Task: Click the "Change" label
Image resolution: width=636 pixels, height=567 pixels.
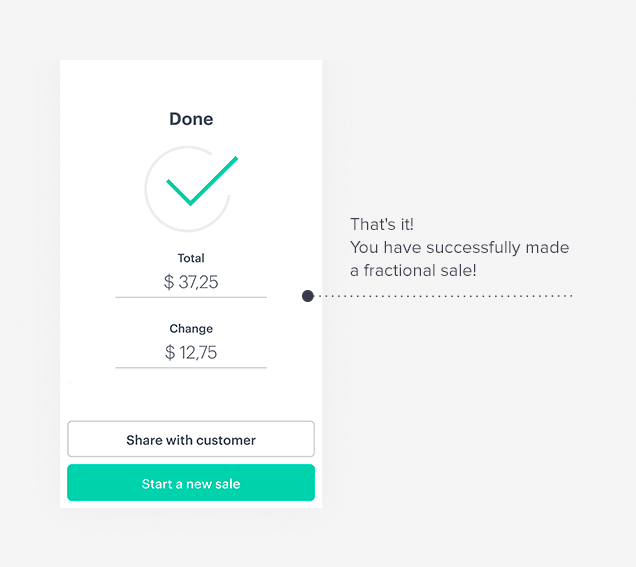Action: 191,328
